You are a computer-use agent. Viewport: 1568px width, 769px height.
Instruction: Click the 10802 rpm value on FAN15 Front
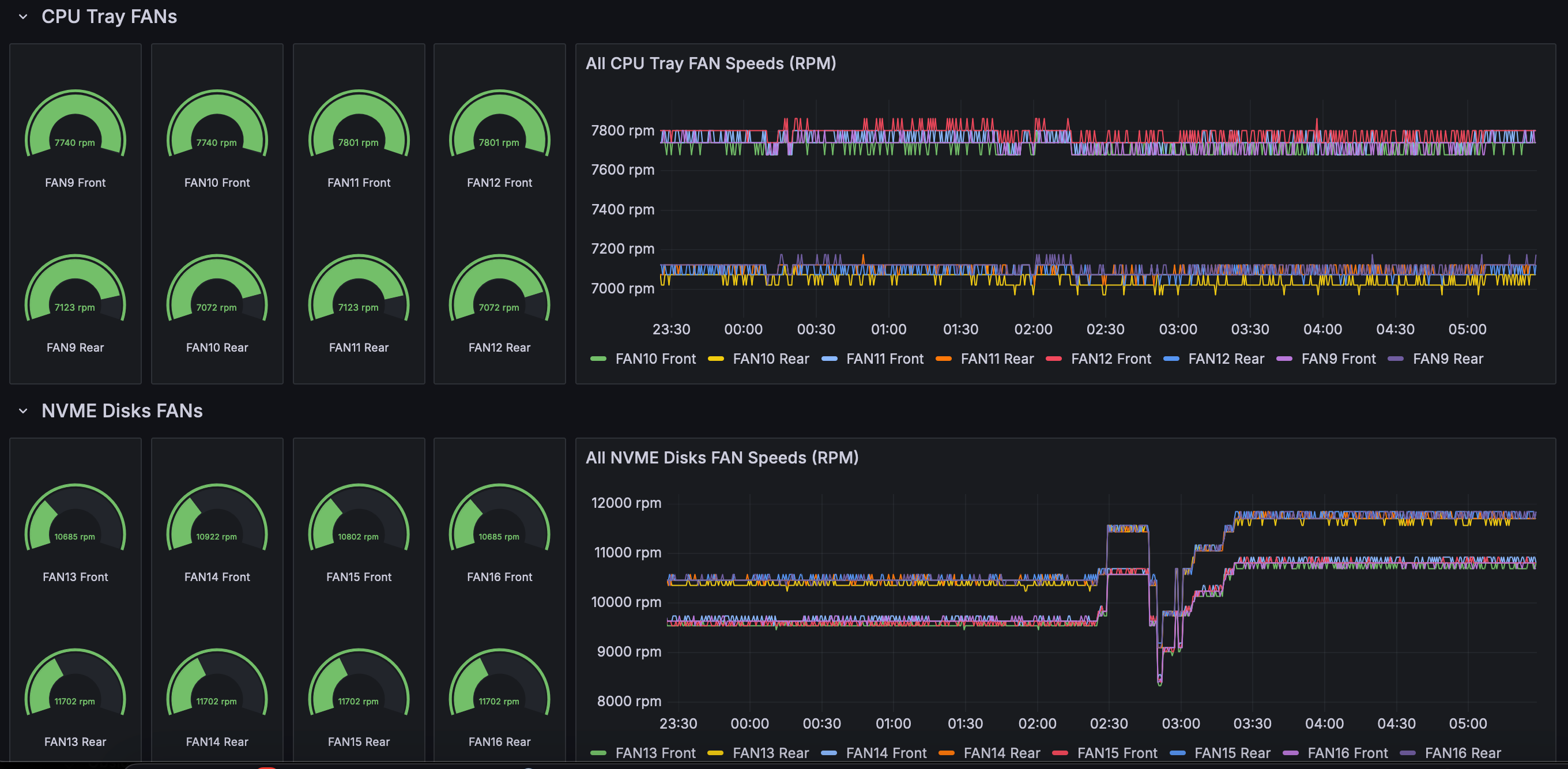(x=358, y=537)
